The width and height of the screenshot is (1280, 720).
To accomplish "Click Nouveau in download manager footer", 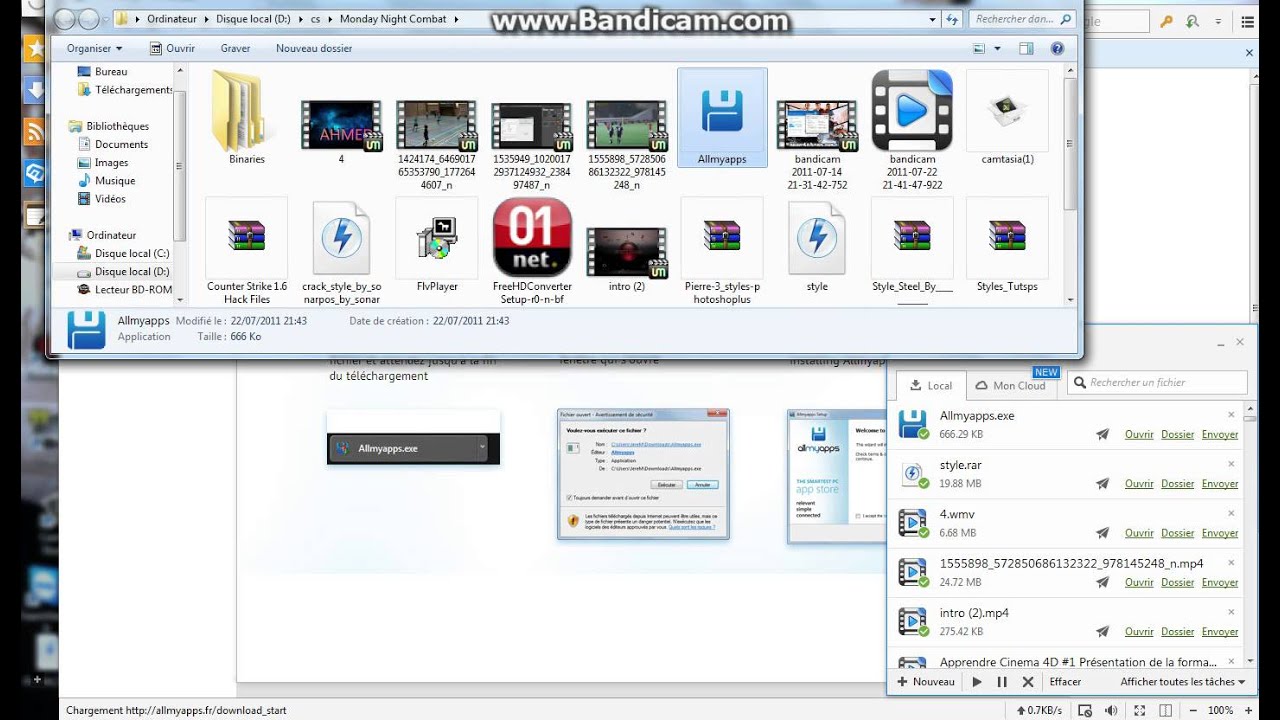I will [926, 682].
